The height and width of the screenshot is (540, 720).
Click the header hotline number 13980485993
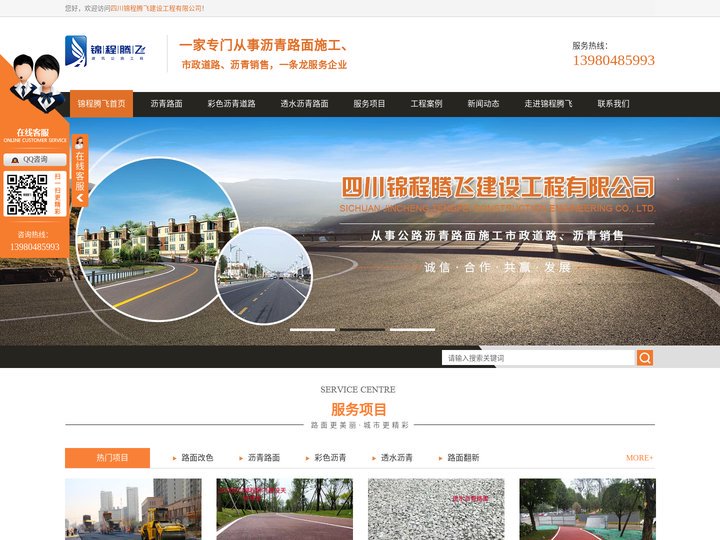613,60
